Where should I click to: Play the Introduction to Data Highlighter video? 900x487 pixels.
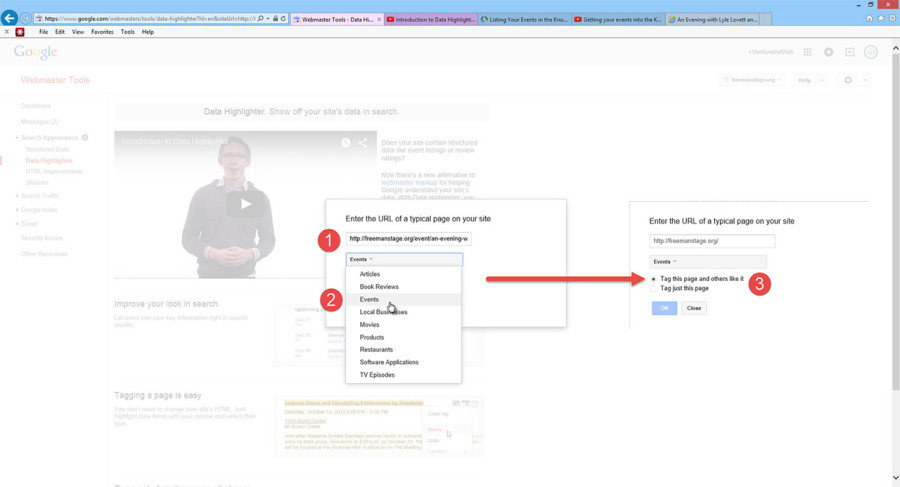click(x=246, y=203)
